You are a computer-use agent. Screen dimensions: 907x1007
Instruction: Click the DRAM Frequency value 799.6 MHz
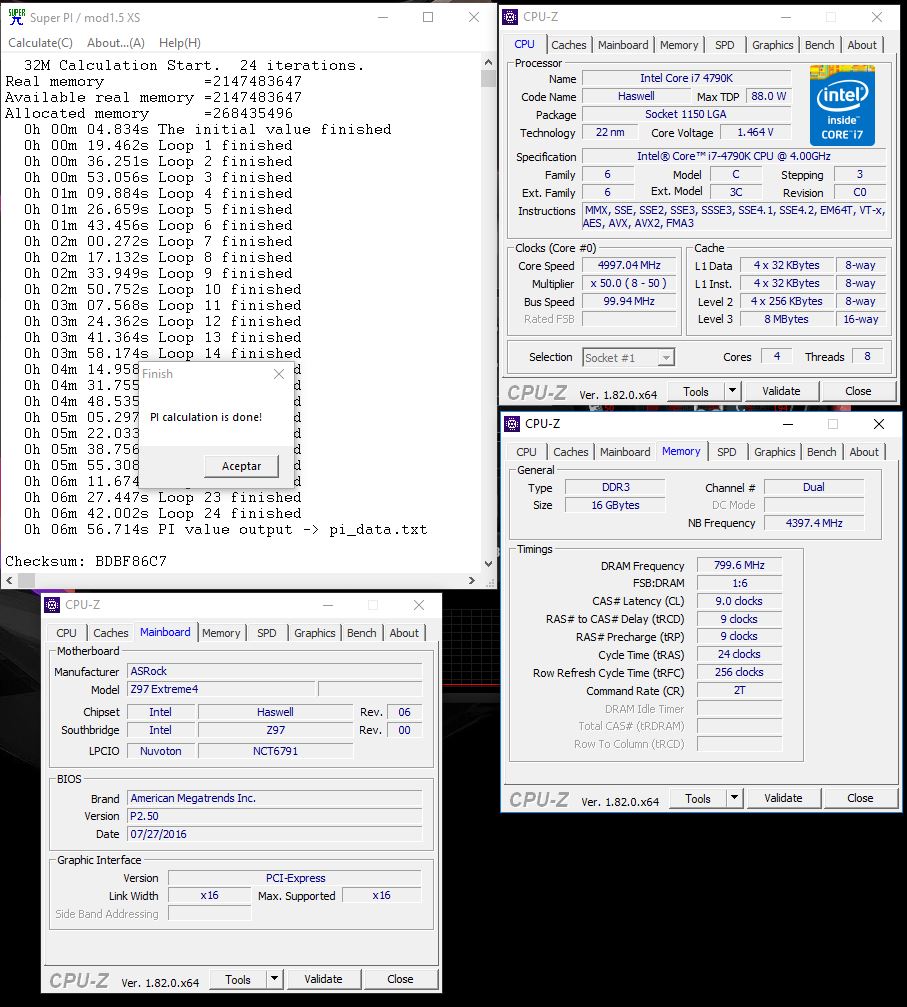739,565
